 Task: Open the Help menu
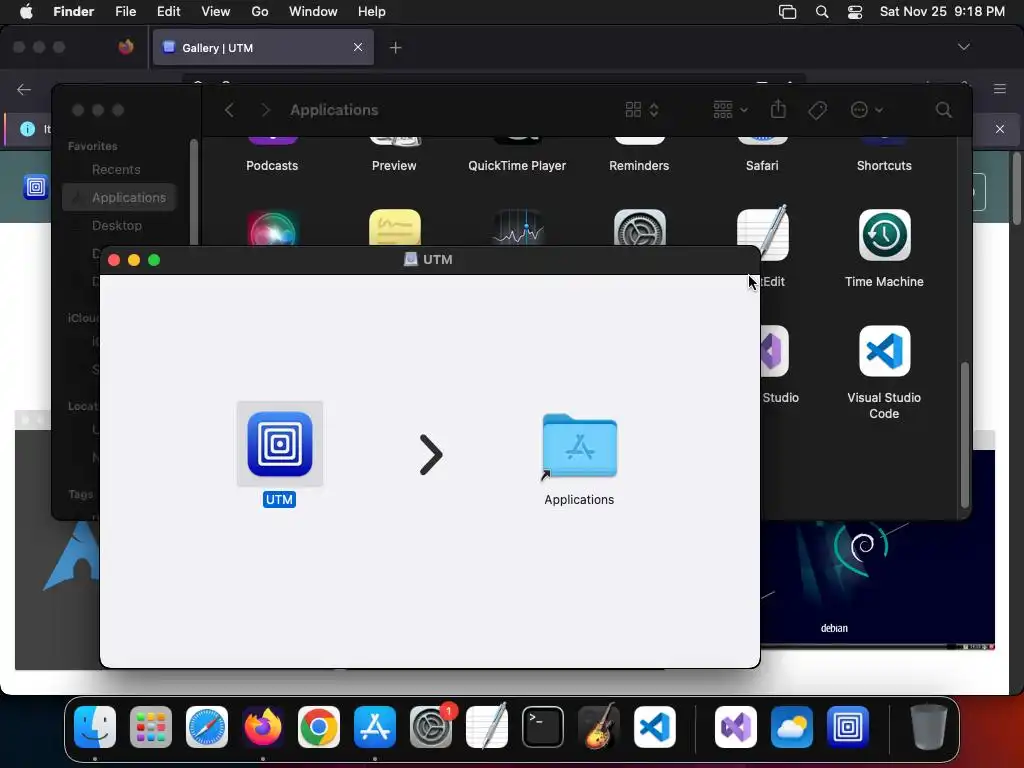click(372, 12)
